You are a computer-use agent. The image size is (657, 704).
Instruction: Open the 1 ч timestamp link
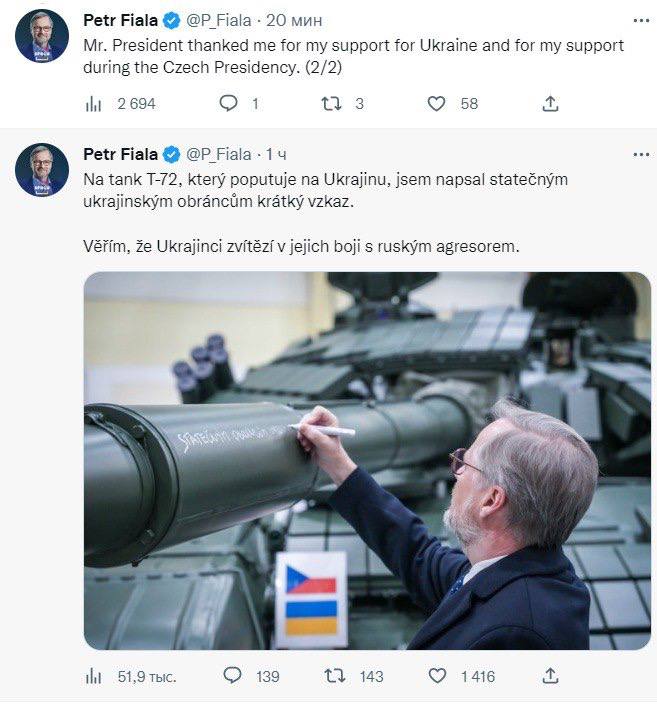[276, 154]
